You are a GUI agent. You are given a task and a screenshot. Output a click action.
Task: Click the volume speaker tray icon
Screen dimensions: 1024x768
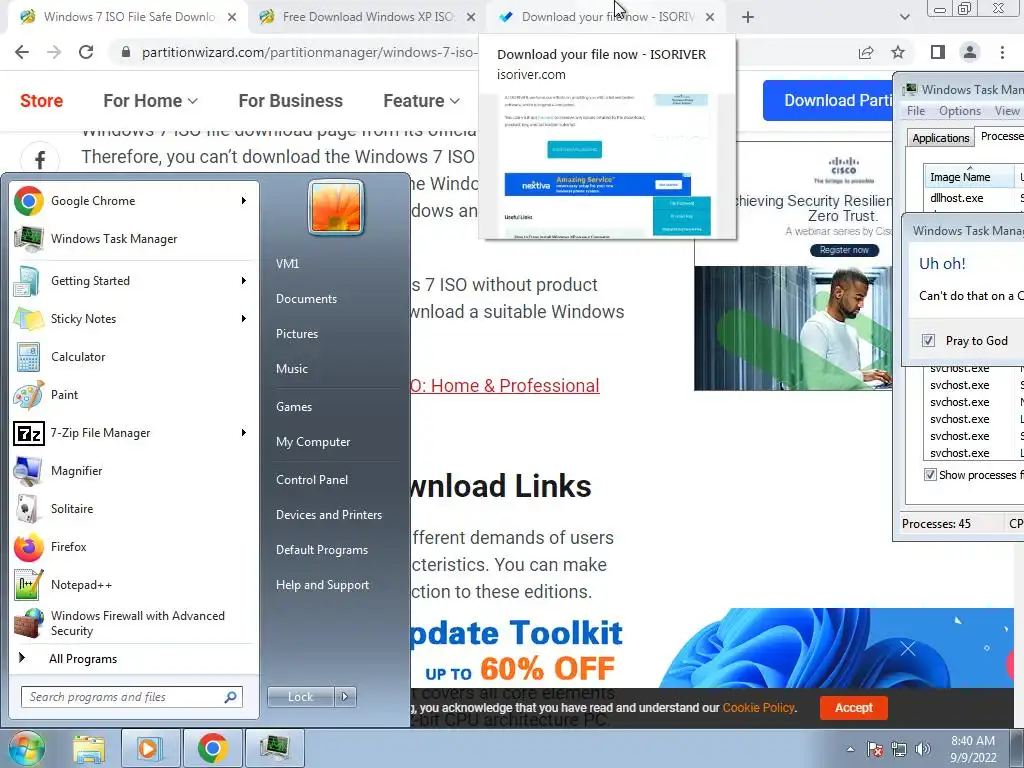[923, 749]
